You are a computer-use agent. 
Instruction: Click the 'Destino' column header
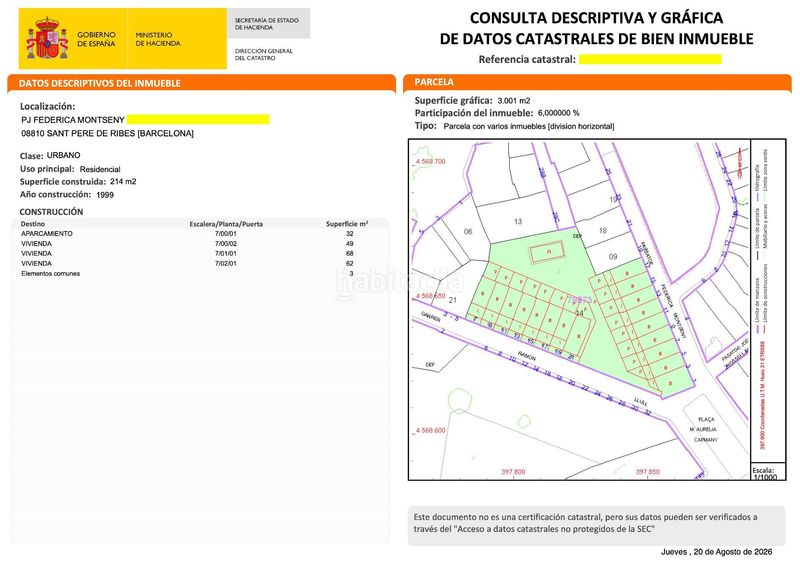(33, 224)
